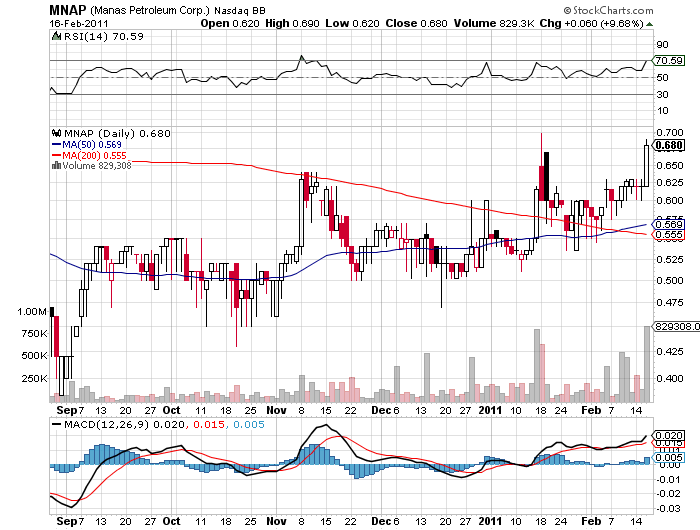Click the Volume 829,308 legend label
Image resolution: width=700 pixels, height=530 pixels.
[x=97, y=166]
